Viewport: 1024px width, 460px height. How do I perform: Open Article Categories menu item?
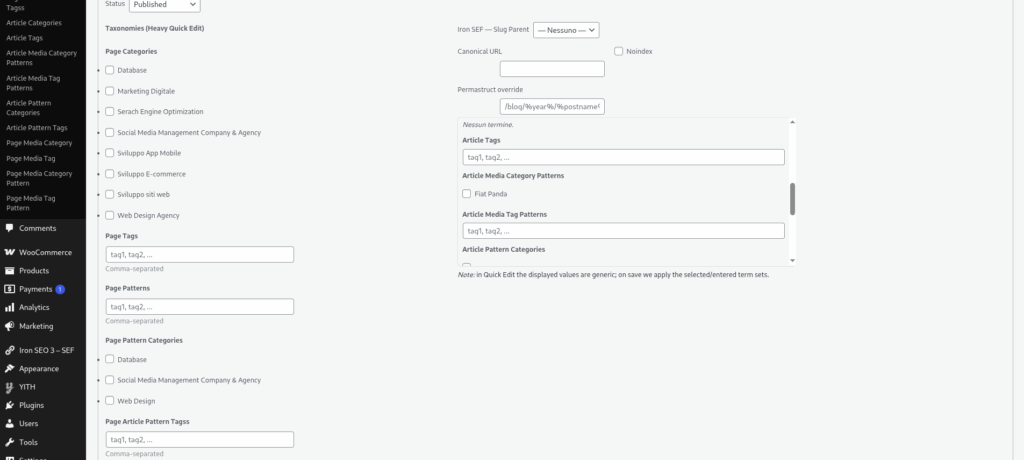pyautogui.click(x=34, y=23)
